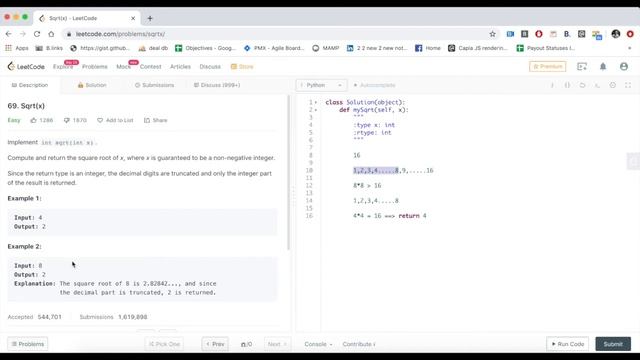Viewport: 640px width, 360px height.
Task: Open the Chrome profile avatar
Action: (616, 34)
